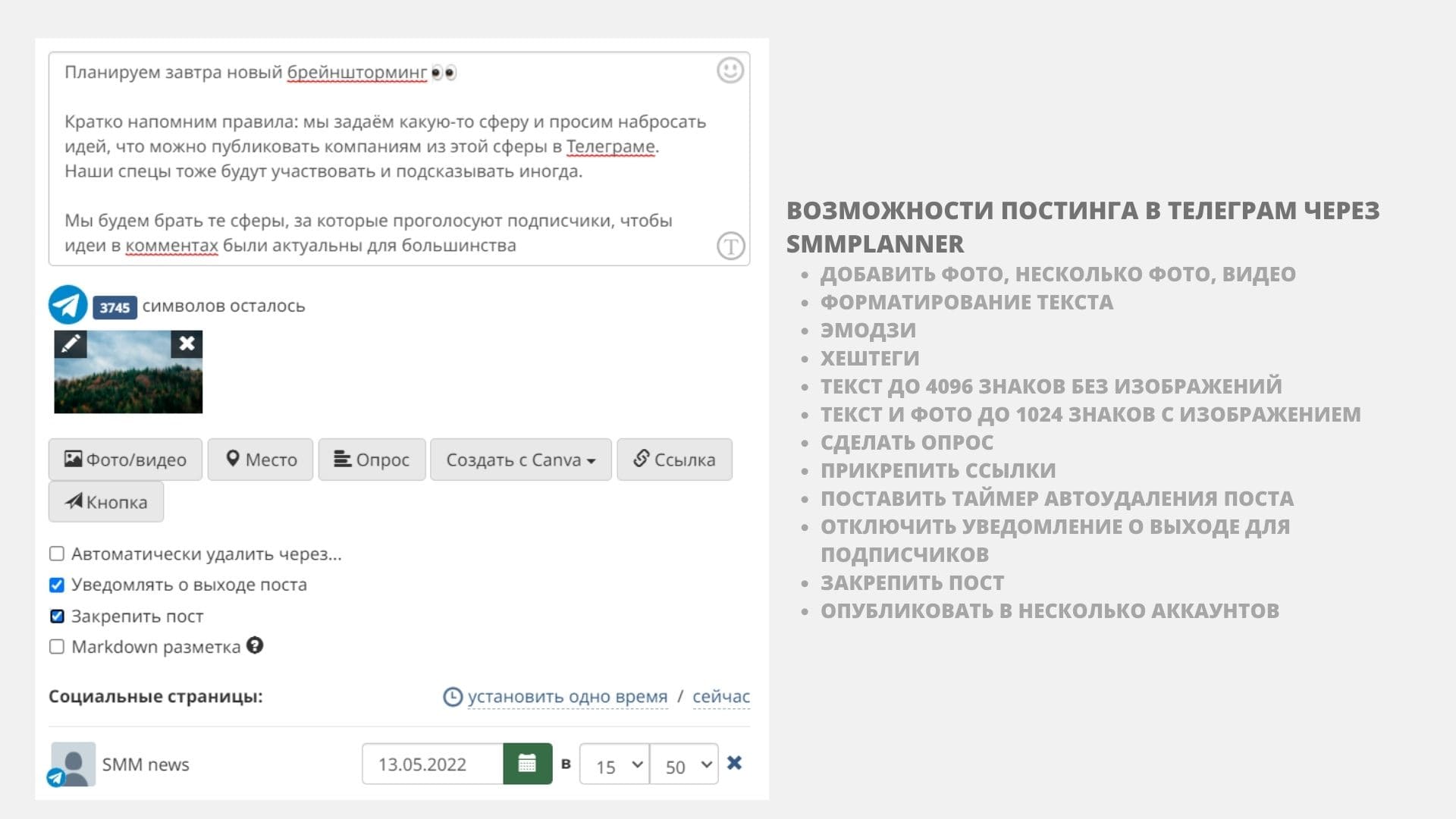Click the clock icon near установить одно время
Viewport: 1456px width, 819px height.
(x=453, y=697)
